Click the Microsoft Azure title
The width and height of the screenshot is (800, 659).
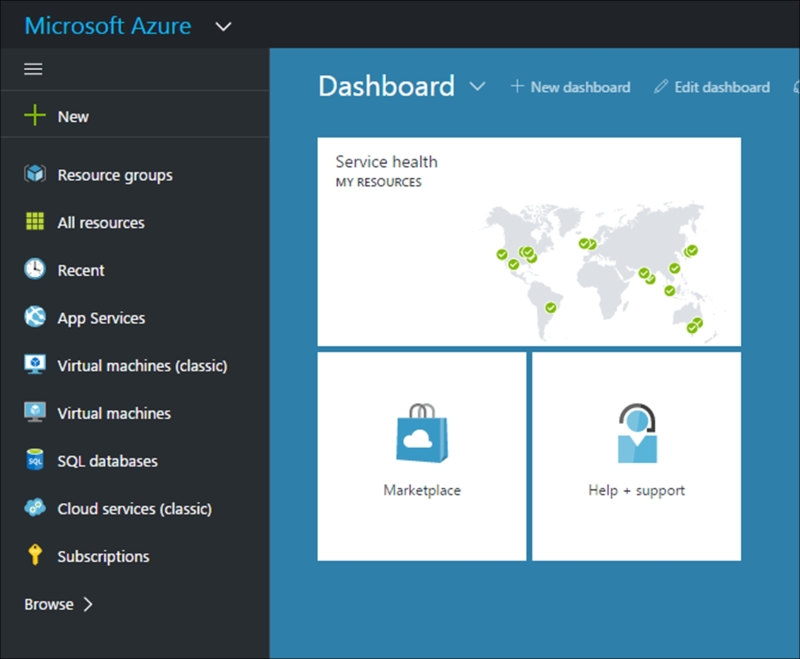(108, 26)
